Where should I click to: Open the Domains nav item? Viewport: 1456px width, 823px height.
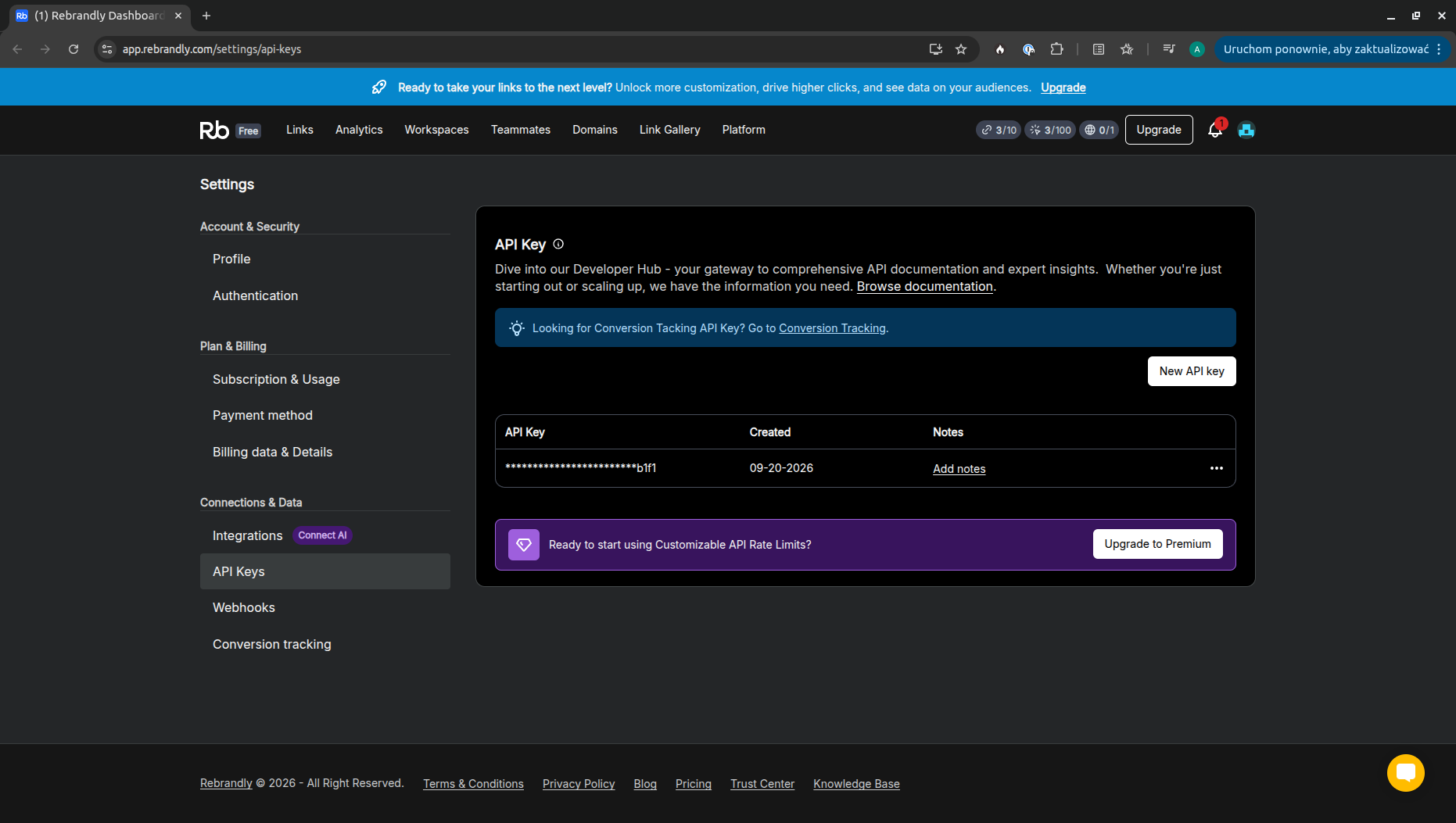coord(595,130)
